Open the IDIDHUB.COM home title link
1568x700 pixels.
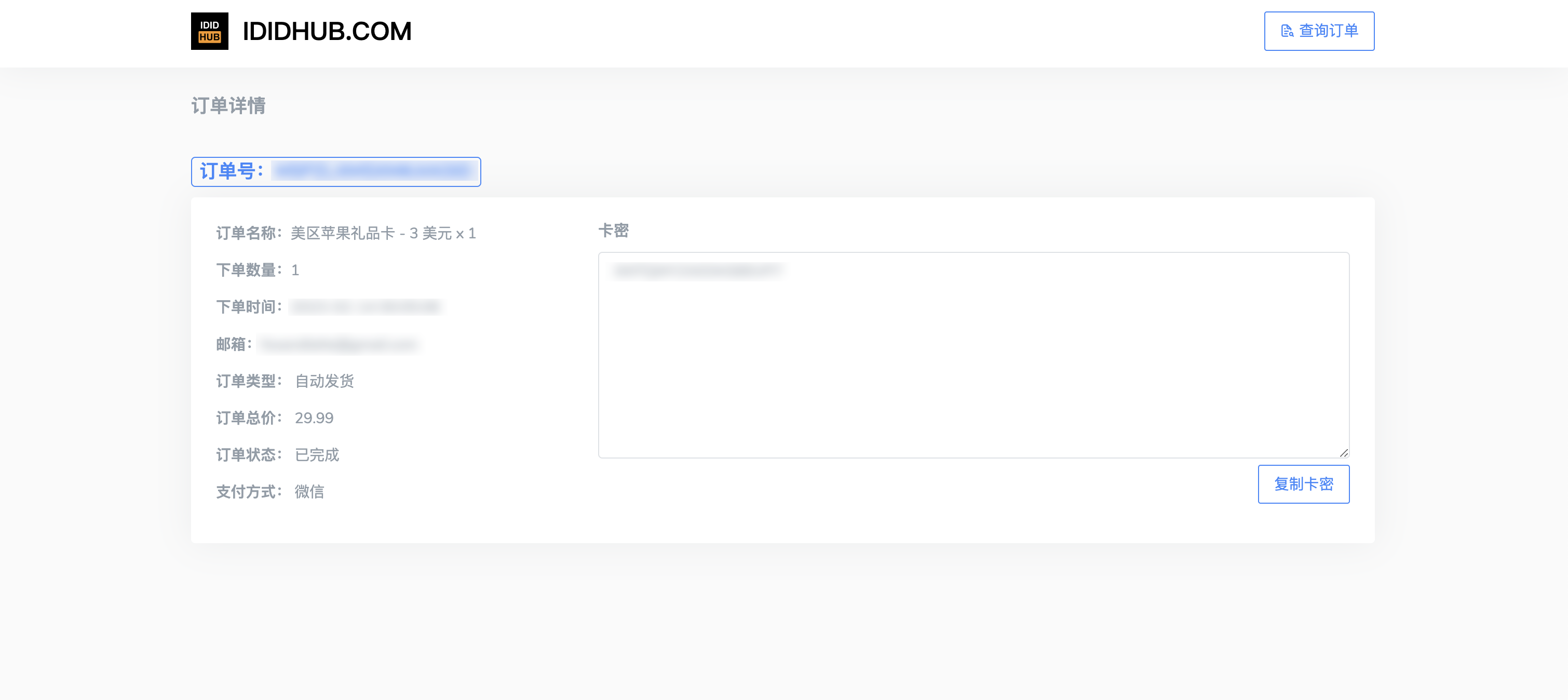click(327, 31)
